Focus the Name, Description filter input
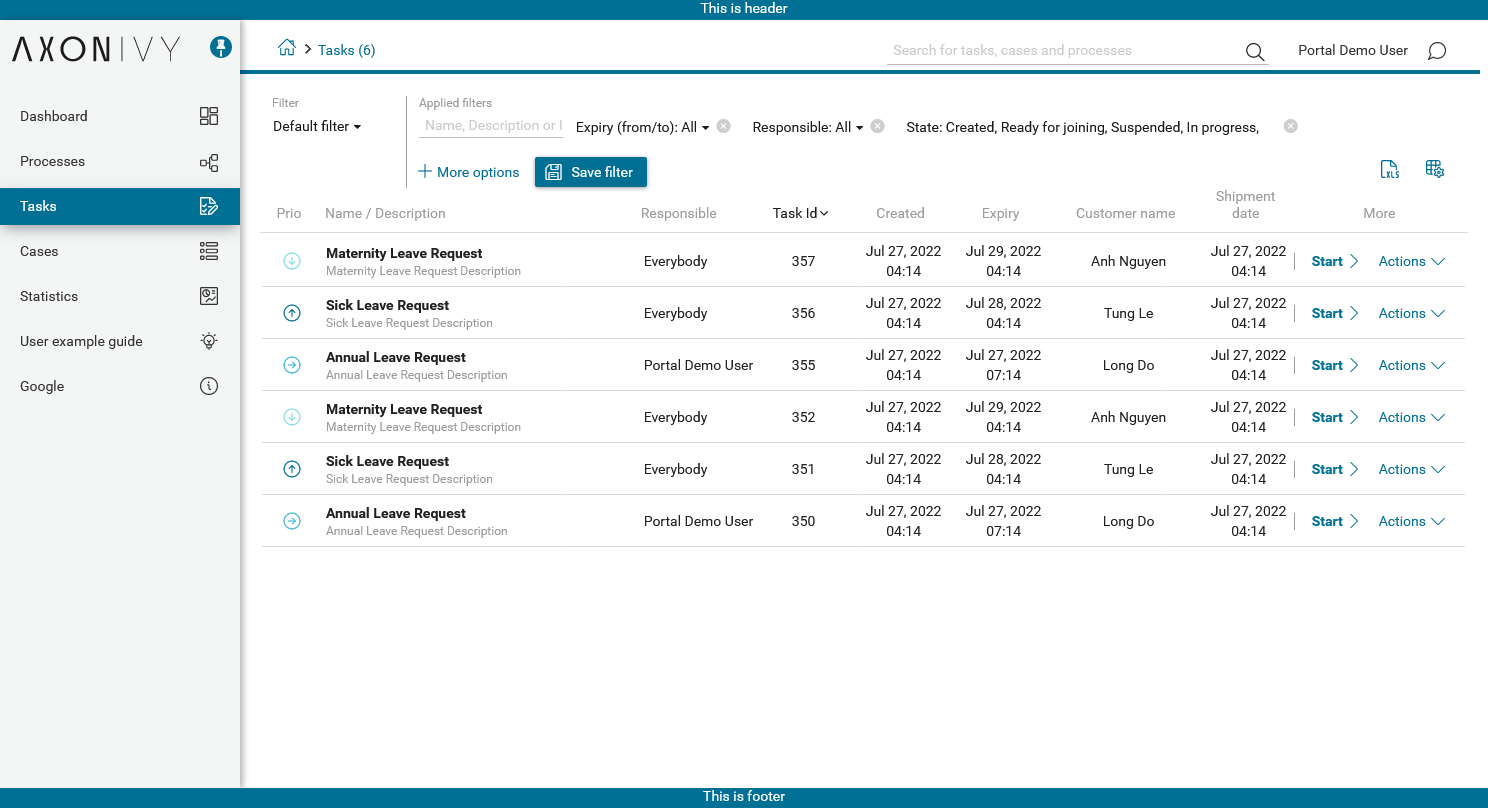This screenshot has height=808, width=1488. coord(491,126)
